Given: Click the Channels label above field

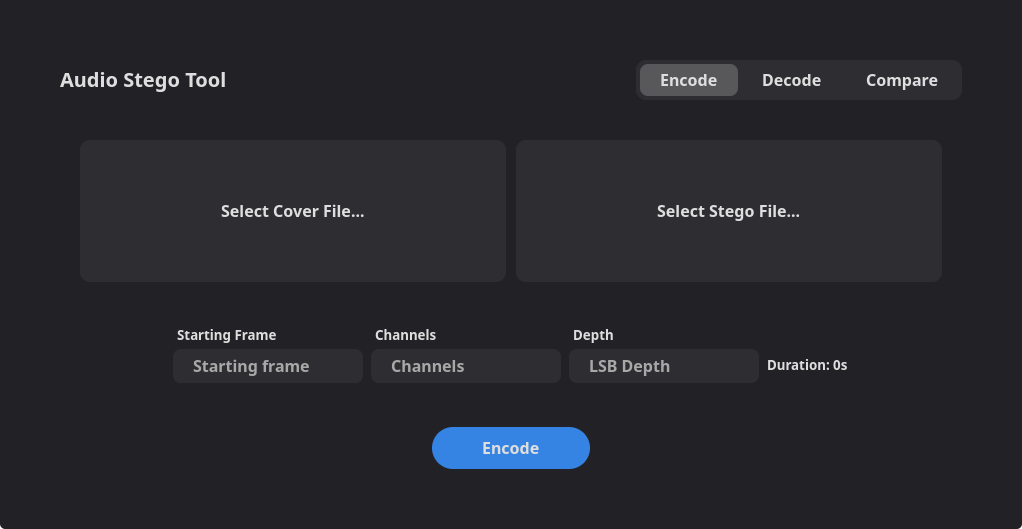Looking at the screenshot, I should click(405, 335).
